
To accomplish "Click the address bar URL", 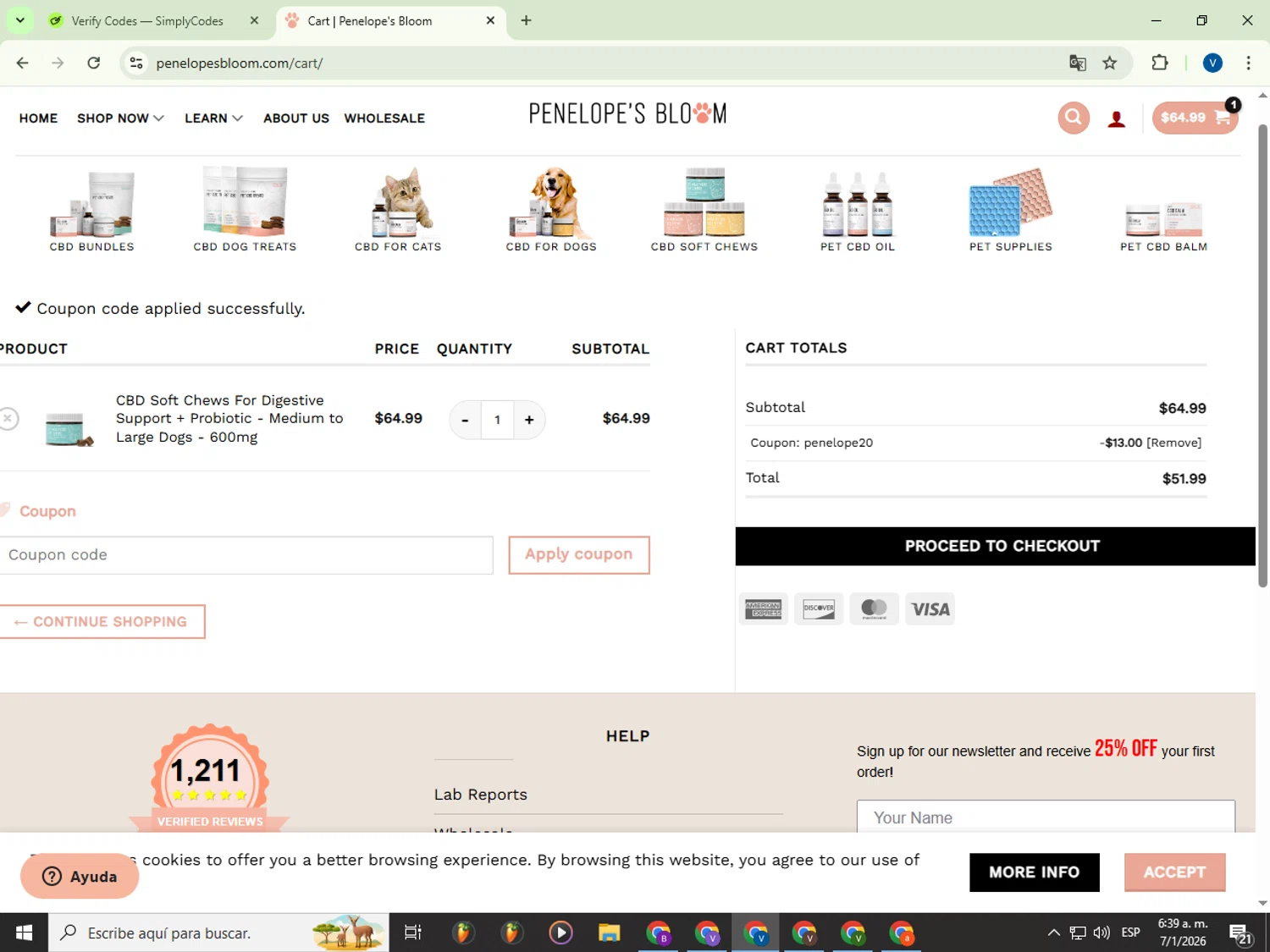I will pos(239,63).
